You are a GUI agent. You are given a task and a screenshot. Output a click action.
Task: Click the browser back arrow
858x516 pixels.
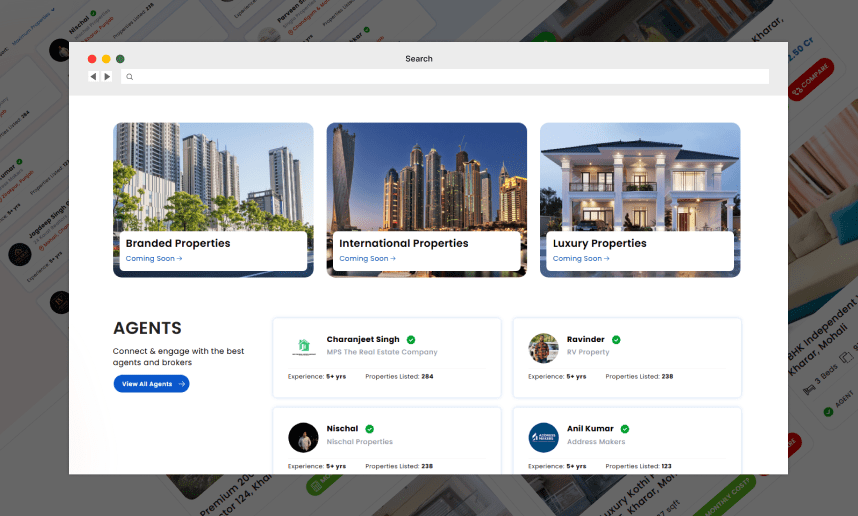pos(93,76)
